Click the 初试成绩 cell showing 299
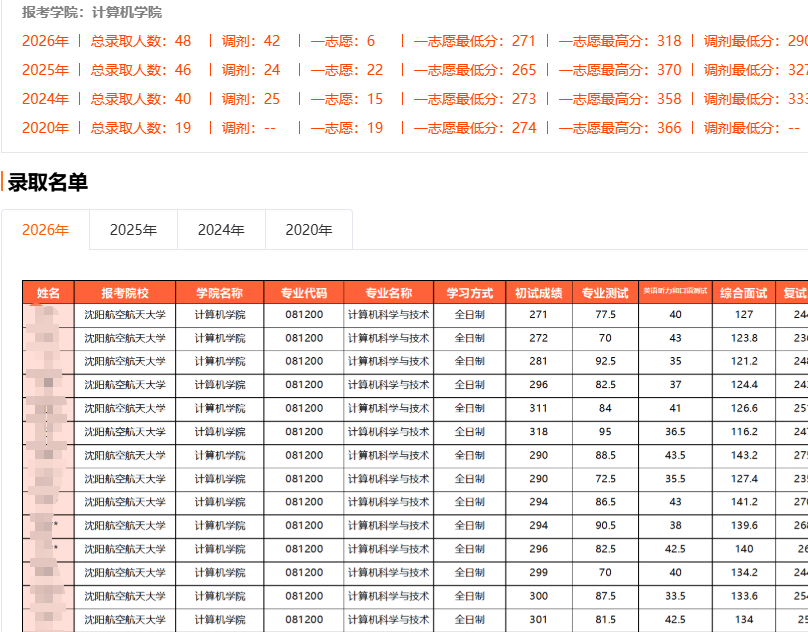Screen dimensions: 808x632 pos(538,573)
